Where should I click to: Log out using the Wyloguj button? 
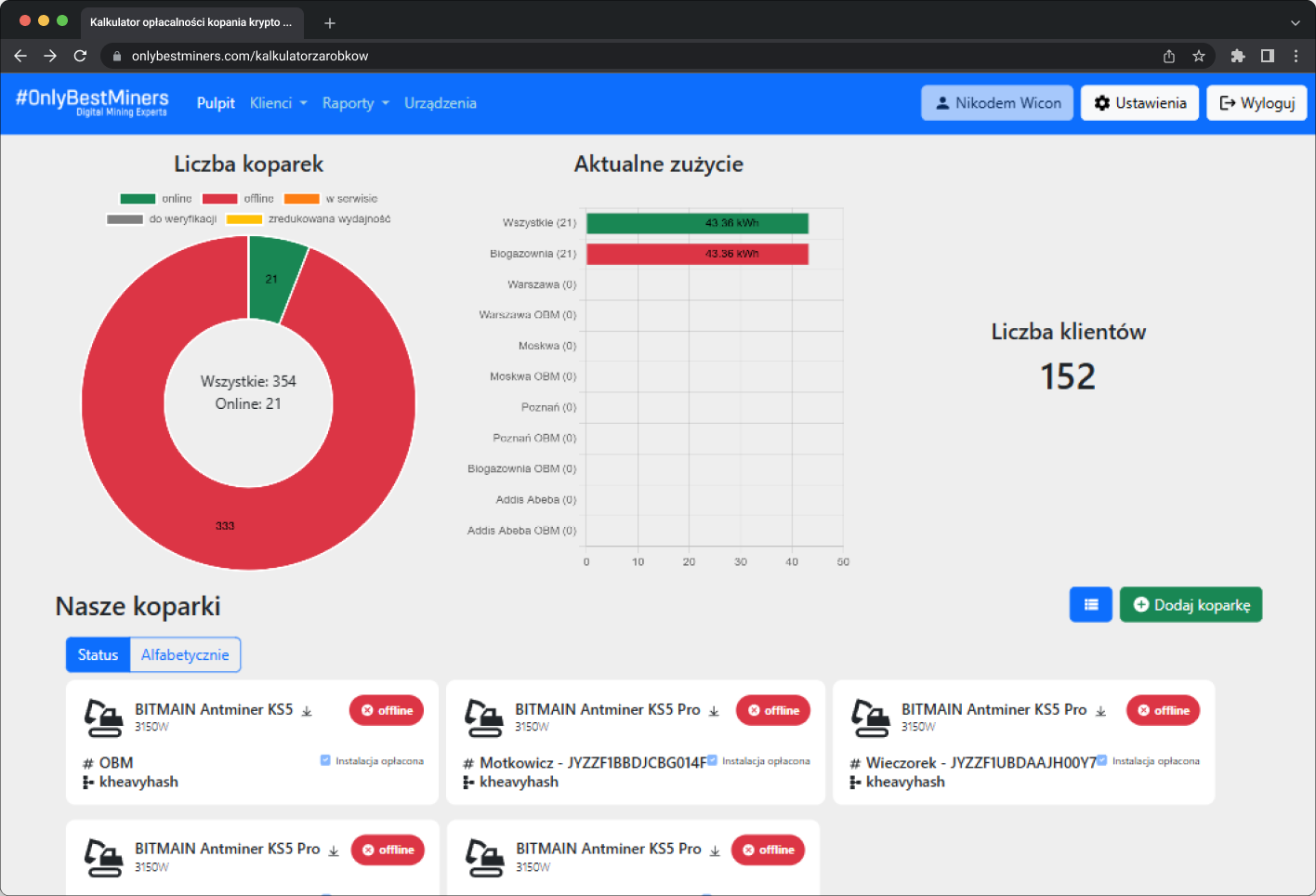point(1257,102)
